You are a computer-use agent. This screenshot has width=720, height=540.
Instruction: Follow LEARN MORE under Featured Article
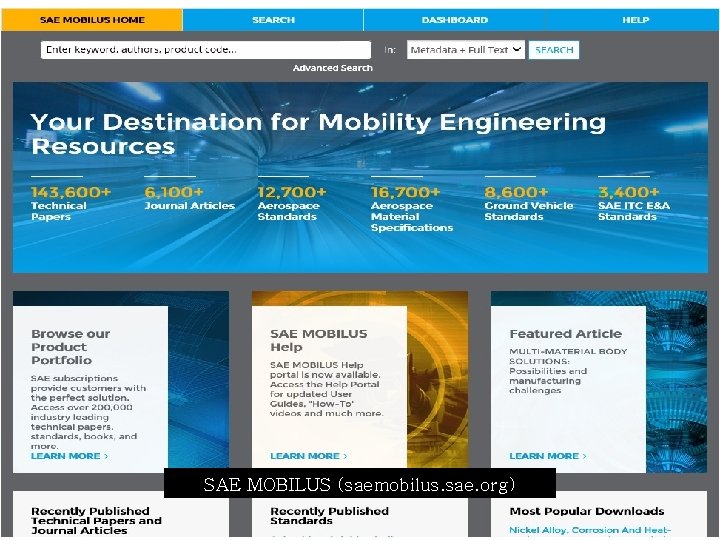tap(548, 456)
